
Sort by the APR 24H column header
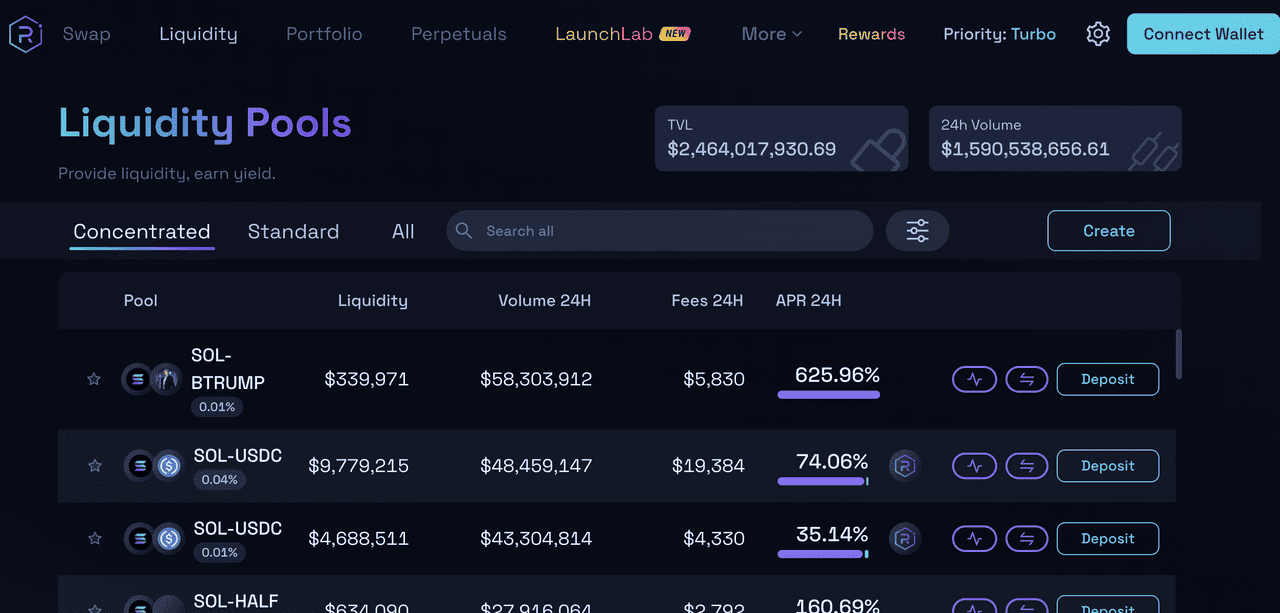pos(809,300)
